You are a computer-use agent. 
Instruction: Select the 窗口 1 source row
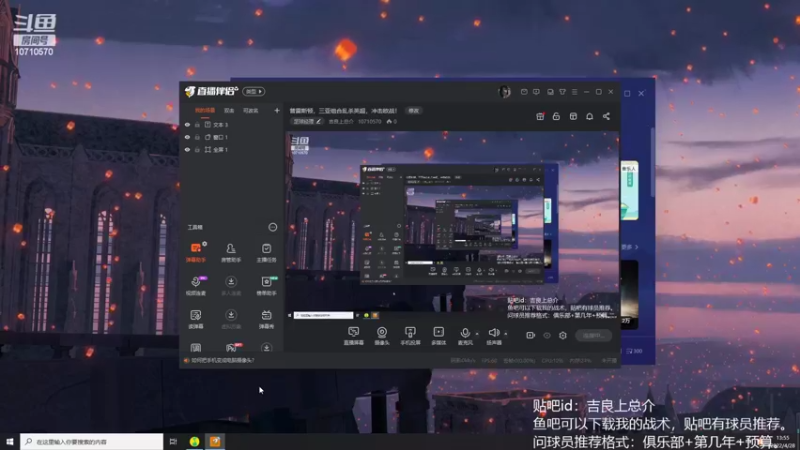click(x=232, y=137)
